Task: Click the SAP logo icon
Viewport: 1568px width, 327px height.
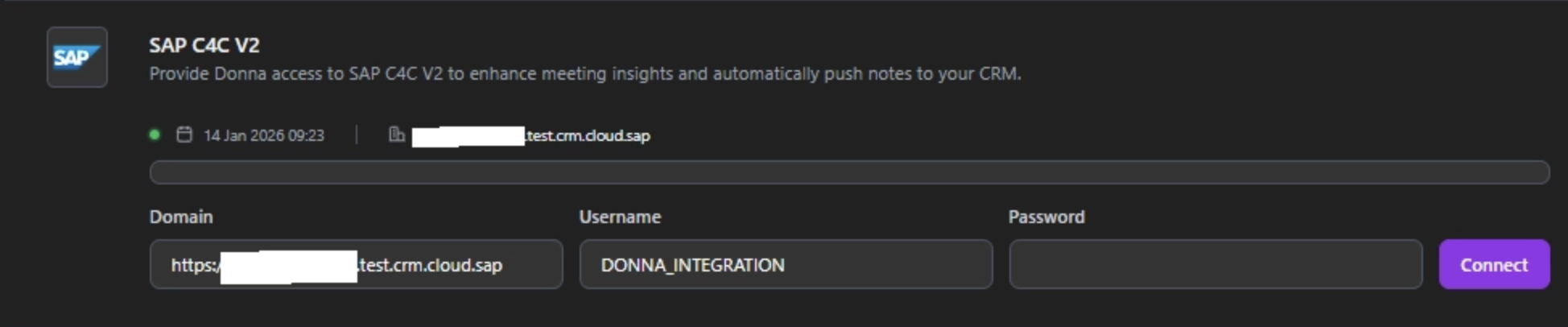Action: pos(76,57)
